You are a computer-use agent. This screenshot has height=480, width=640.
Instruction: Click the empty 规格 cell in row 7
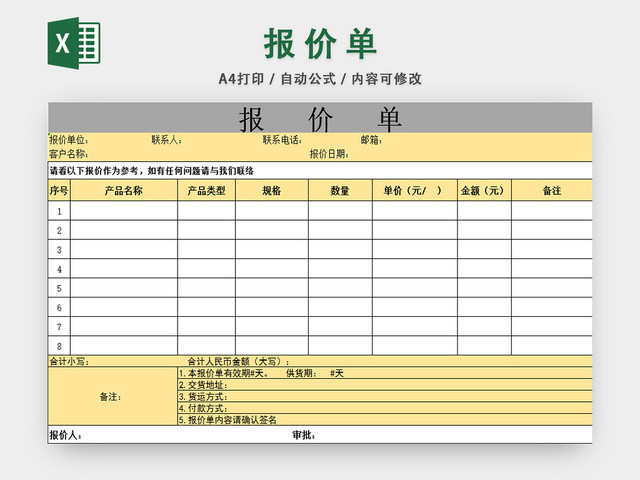click(272, 327)
